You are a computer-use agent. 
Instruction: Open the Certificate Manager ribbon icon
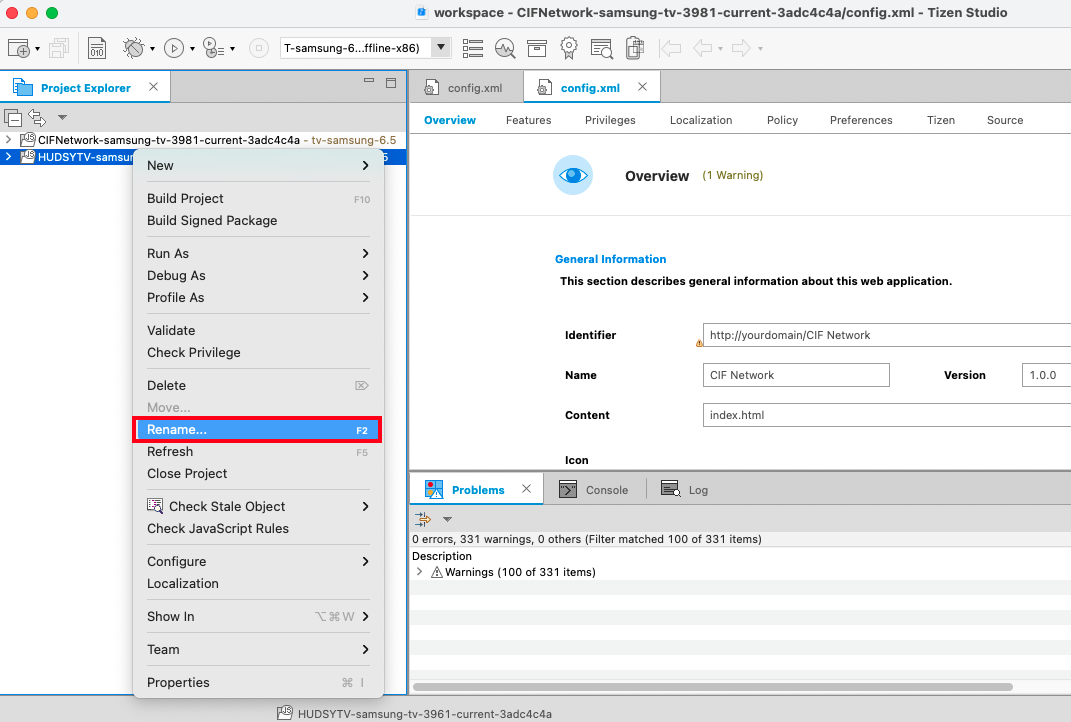(x=568, y=48)
